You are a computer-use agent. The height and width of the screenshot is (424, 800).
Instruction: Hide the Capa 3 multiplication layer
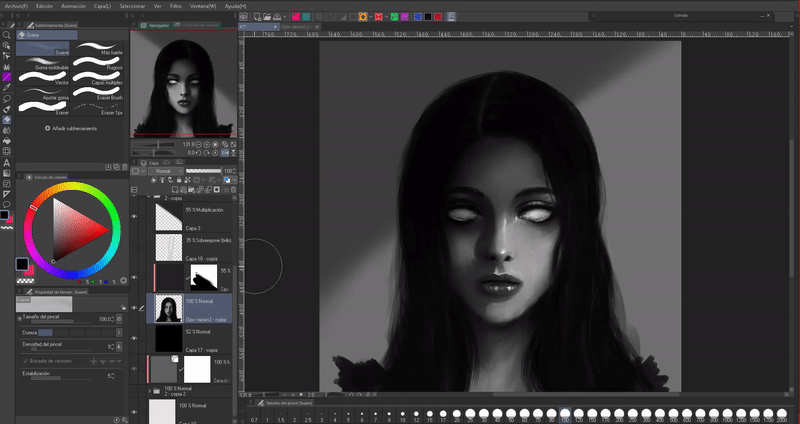pyautogui.click(x=135, y=216)
